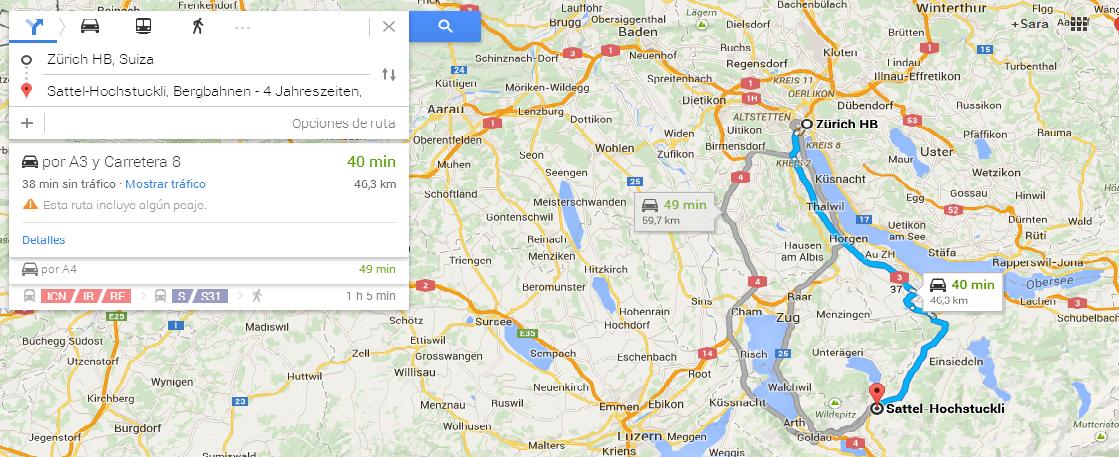The image size is (1119, 457).
Task: Click Mostrar tráfico link
Action: [166, 184]
